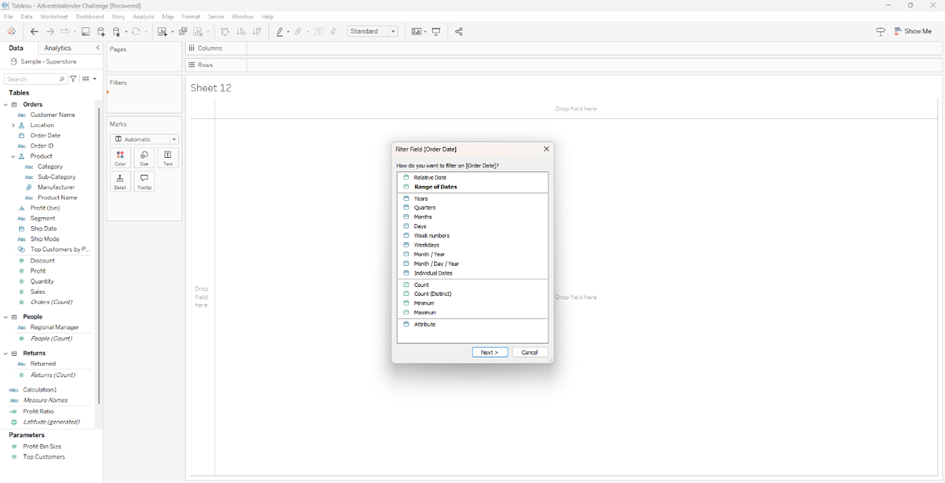Image resolution: width=945 pixels, height=483 pixels.
Task: Switch to the Analytics tab
Action: (58, 48)
